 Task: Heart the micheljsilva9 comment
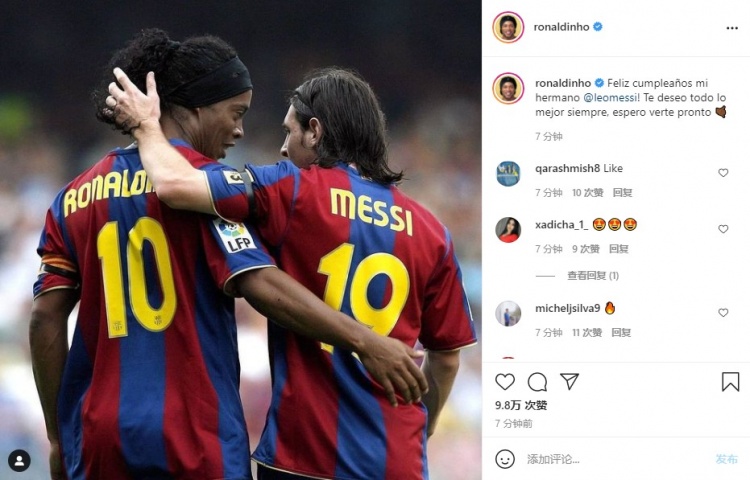click(x=723, y=313)
